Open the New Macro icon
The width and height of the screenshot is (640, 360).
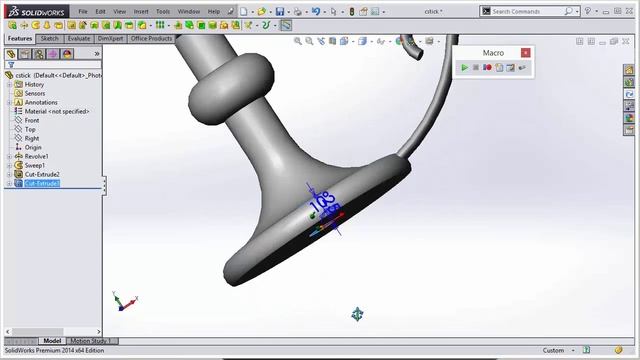[499, 67]
